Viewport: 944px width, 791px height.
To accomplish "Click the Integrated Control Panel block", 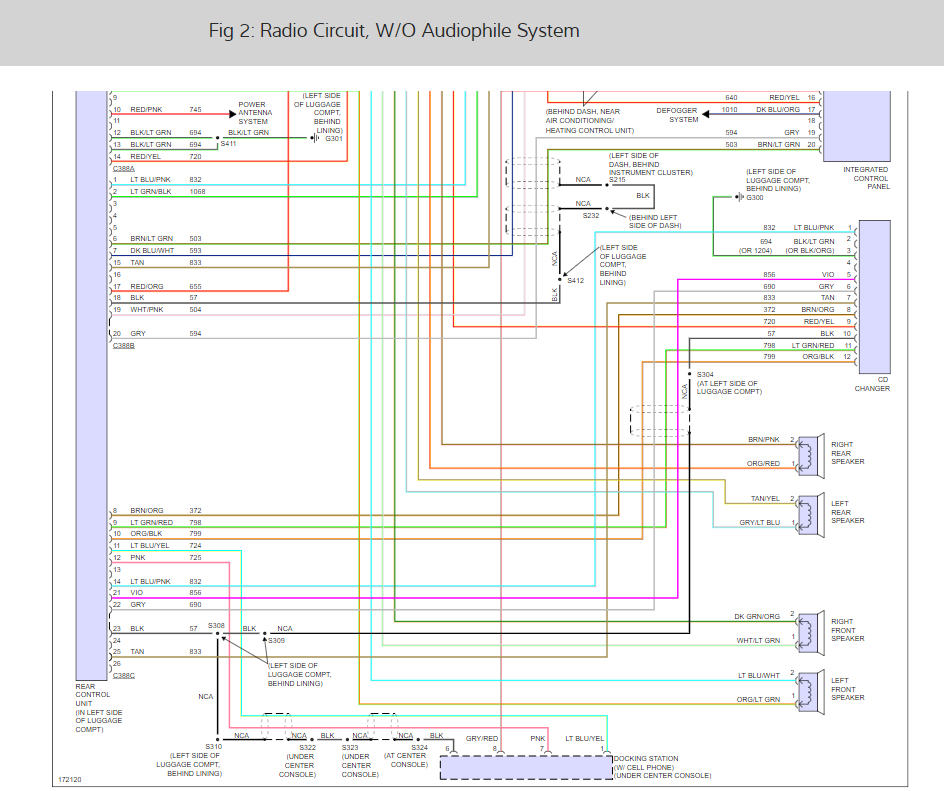I will [x=856, y=126].
